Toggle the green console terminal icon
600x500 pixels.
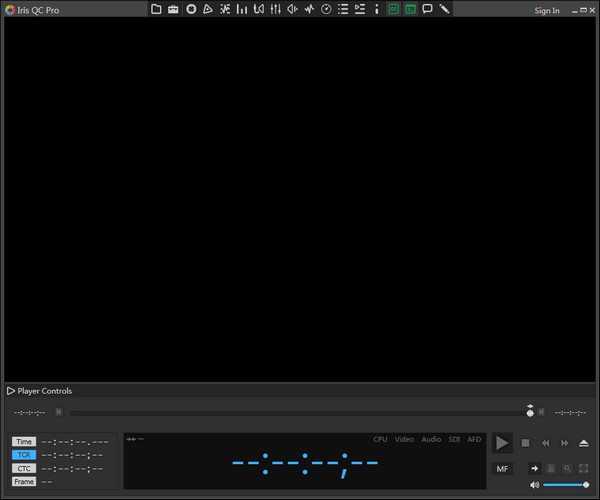tap(410, 9)
